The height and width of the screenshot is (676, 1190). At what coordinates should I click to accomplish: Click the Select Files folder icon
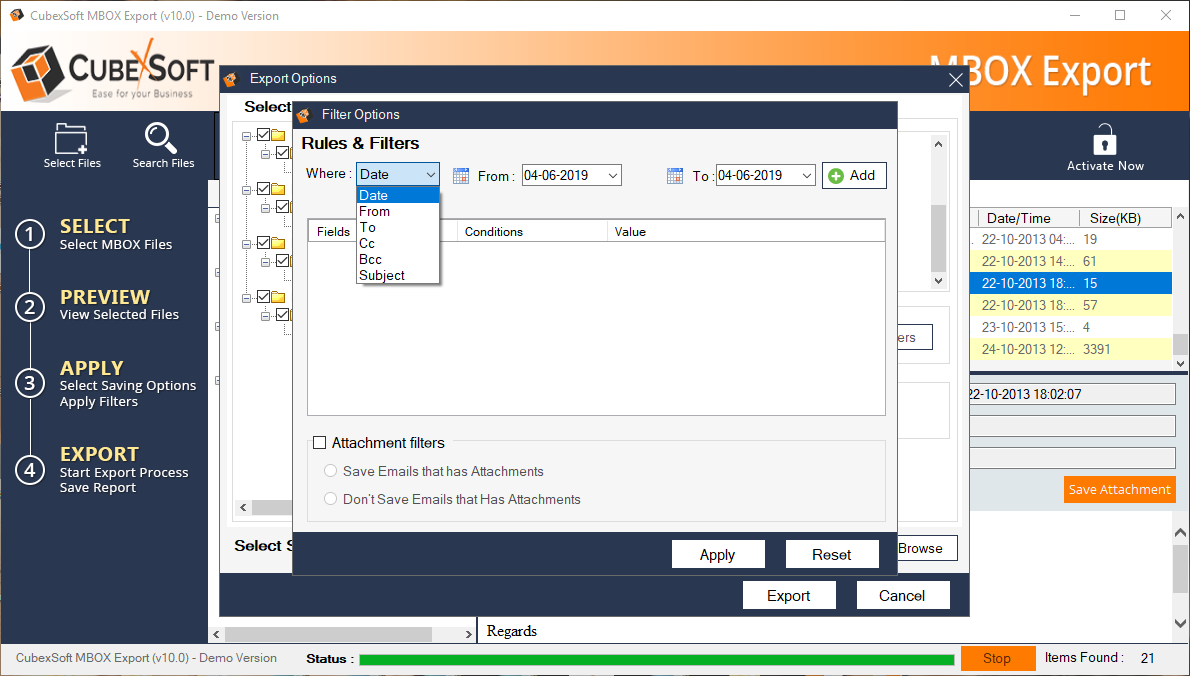72,138
